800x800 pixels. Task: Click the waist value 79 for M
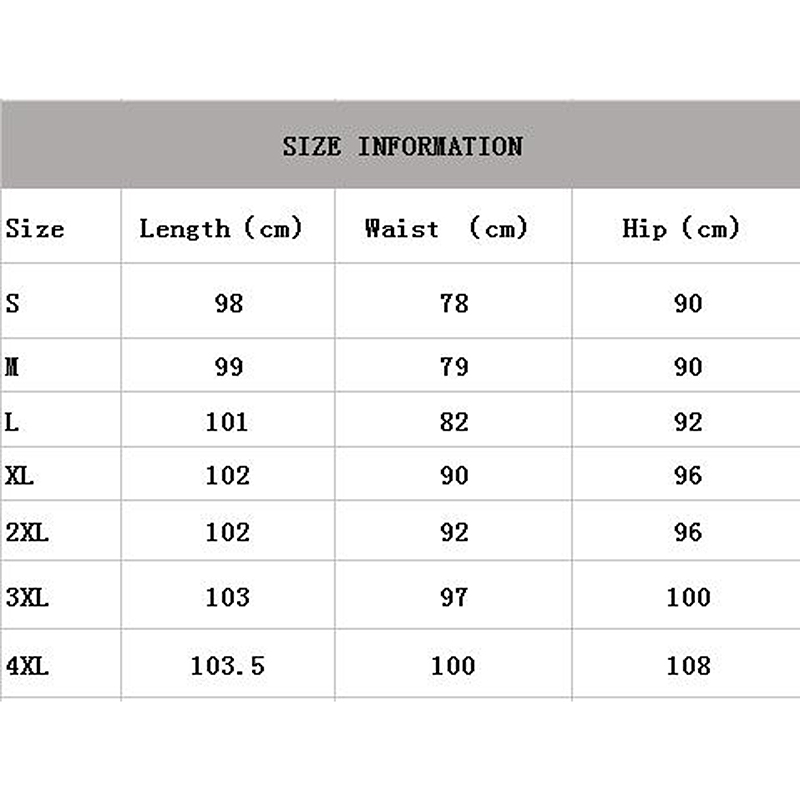click(454, 367)
